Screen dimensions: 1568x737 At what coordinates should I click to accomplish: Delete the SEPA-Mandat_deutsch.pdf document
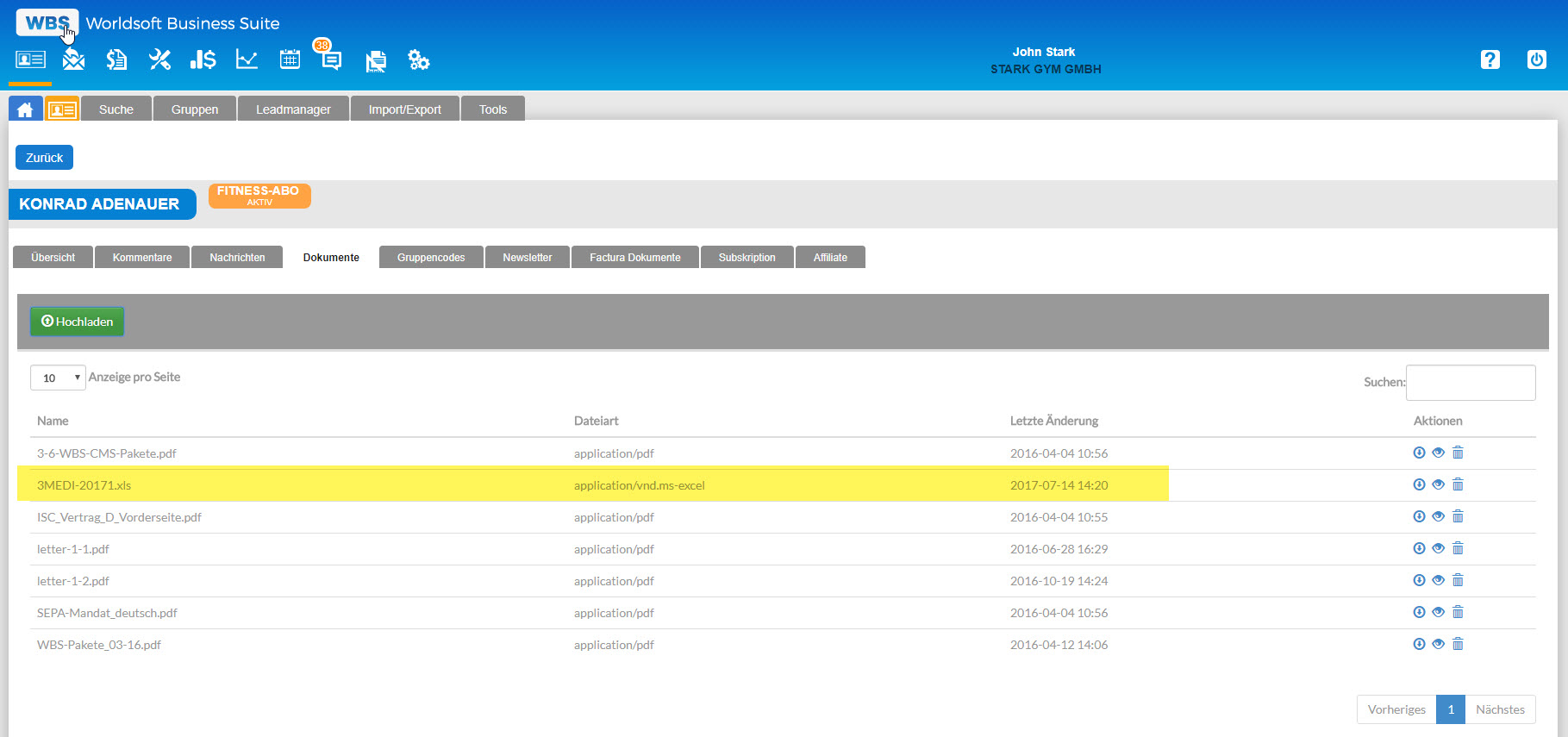point(1458,612)
